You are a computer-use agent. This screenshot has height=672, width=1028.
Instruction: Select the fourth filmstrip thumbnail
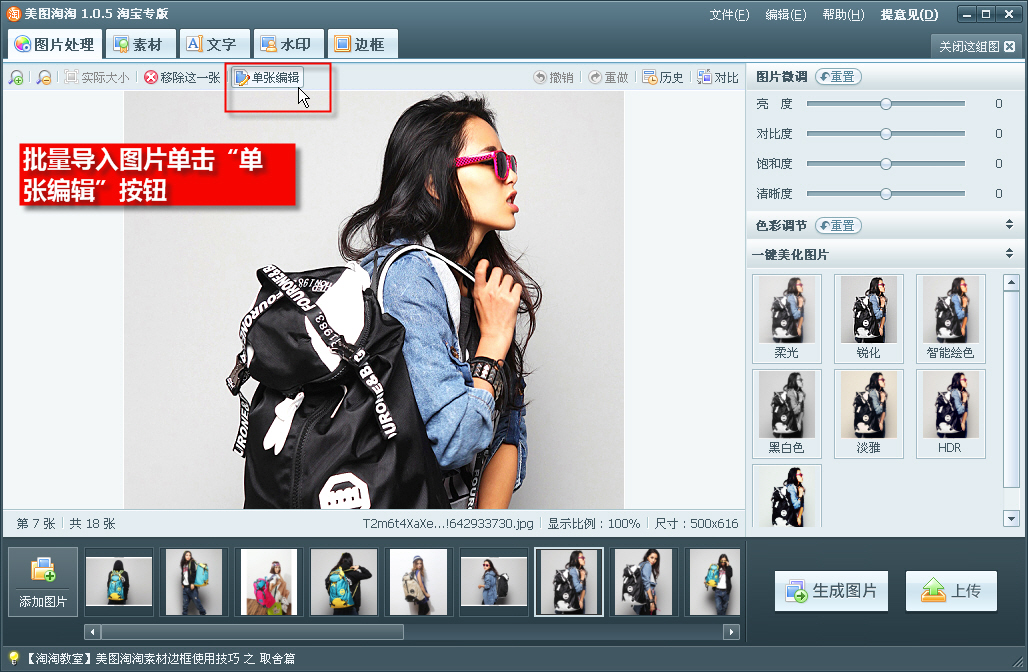(x=344, y=582)
